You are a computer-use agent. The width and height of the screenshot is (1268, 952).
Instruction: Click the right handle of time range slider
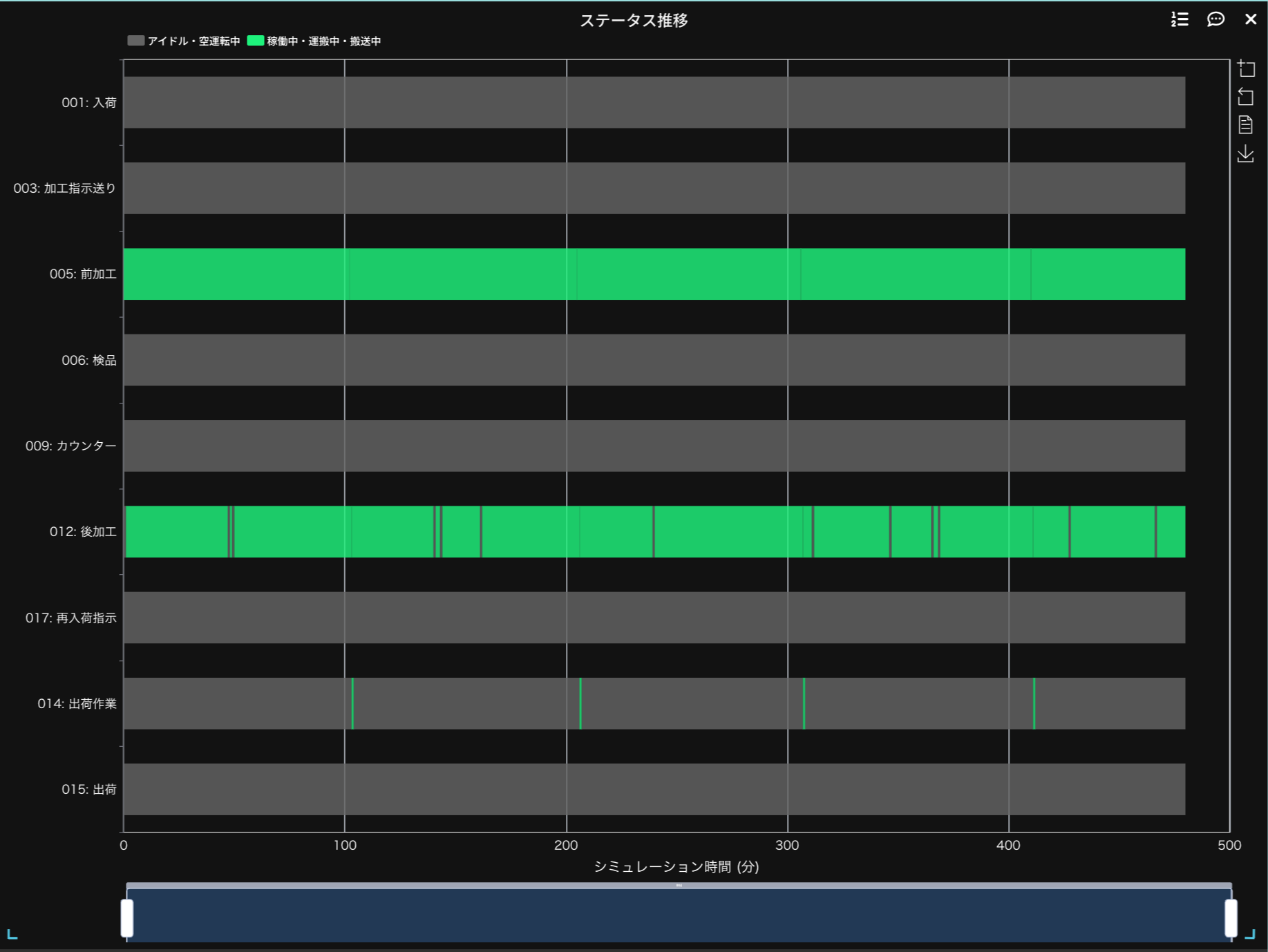(1231, 918)
